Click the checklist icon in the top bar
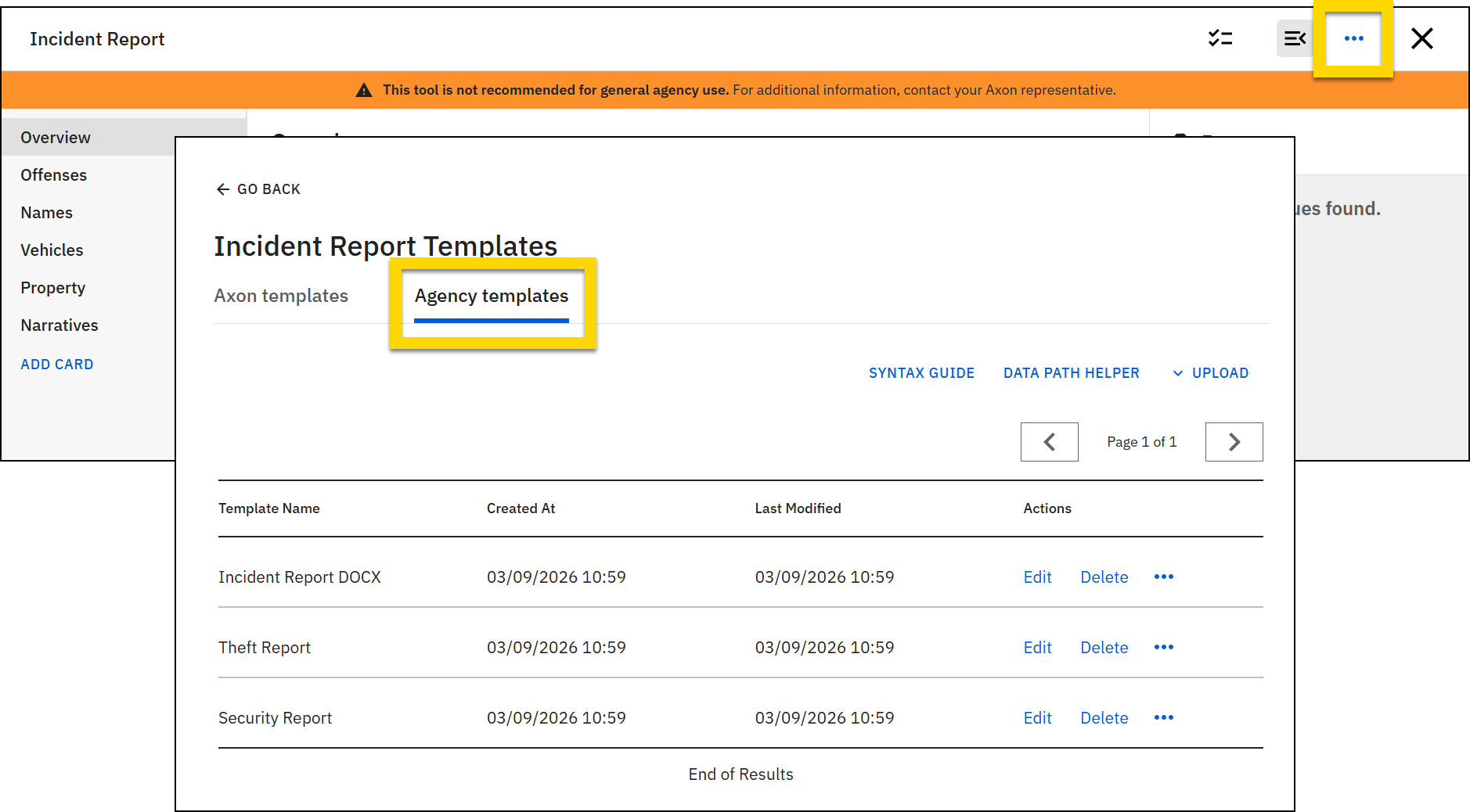 coord(1221,38)
